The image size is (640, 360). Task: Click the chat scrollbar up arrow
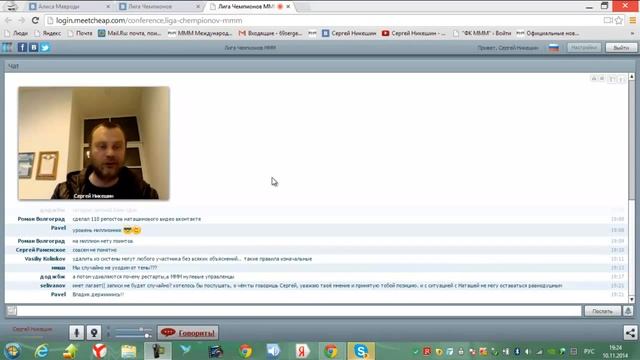[631, 77]
